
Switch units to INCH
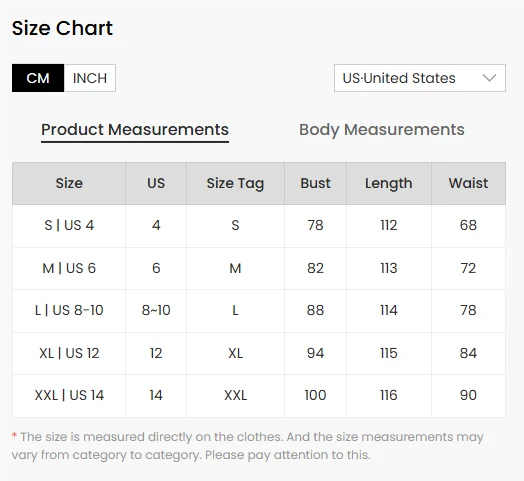pyautogui.click(x=90, y=78)
